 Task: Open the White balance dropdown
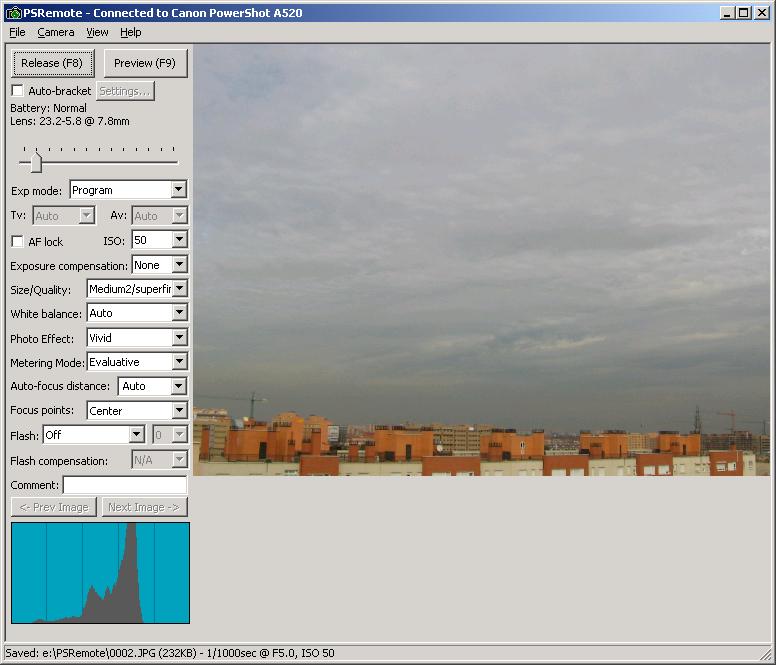(x=179, y=313)
